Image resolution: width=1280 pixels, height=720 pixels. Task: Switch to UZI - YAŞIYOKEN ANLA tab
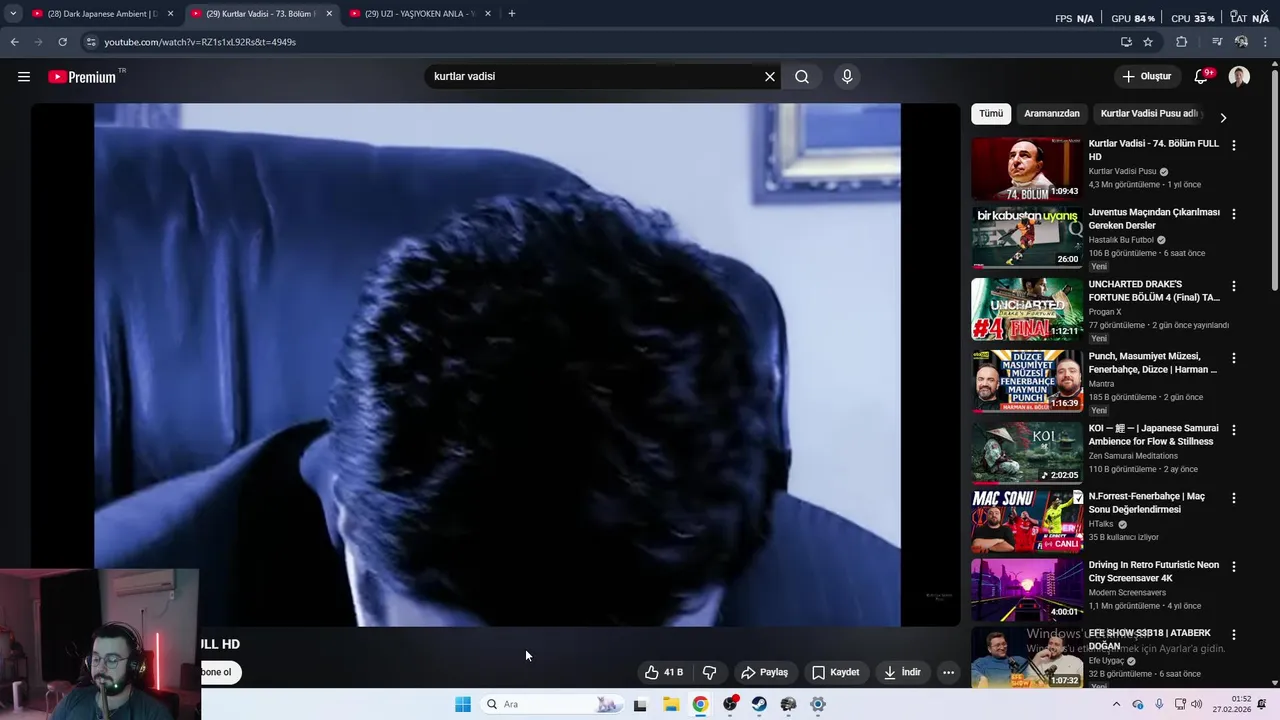click(x=420, y=14)
